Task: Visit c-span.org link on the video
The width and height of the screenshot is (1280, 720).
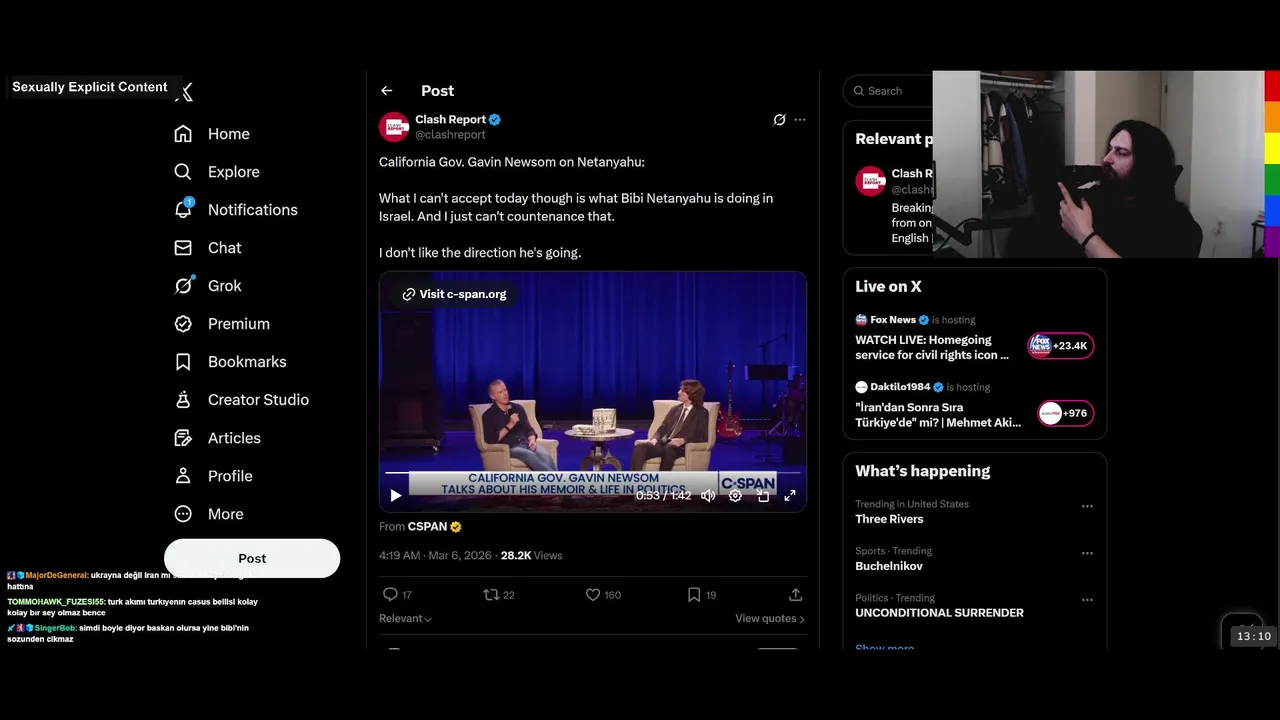Action: [x=454, y=294]
